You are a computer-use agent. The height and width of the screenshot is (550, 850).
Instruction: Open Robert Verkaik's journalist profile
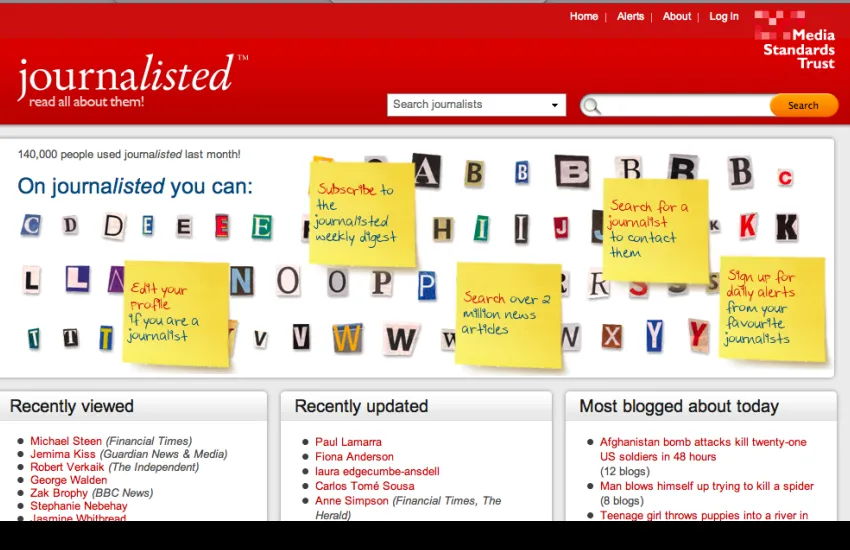[67, 467]
